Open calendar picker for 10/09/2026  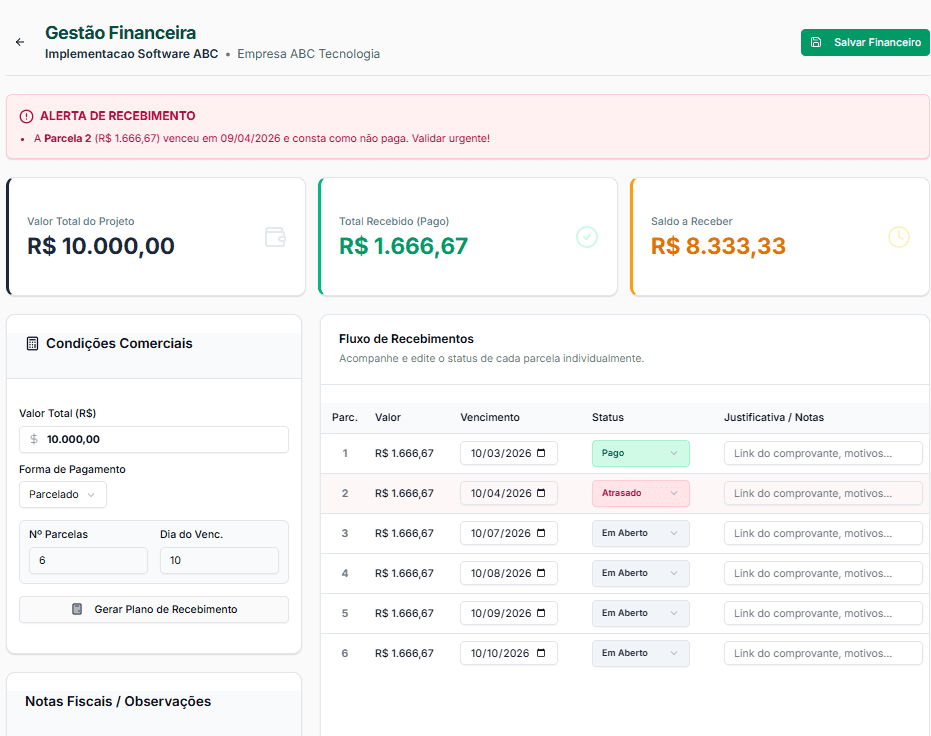[x=541, y=613]
